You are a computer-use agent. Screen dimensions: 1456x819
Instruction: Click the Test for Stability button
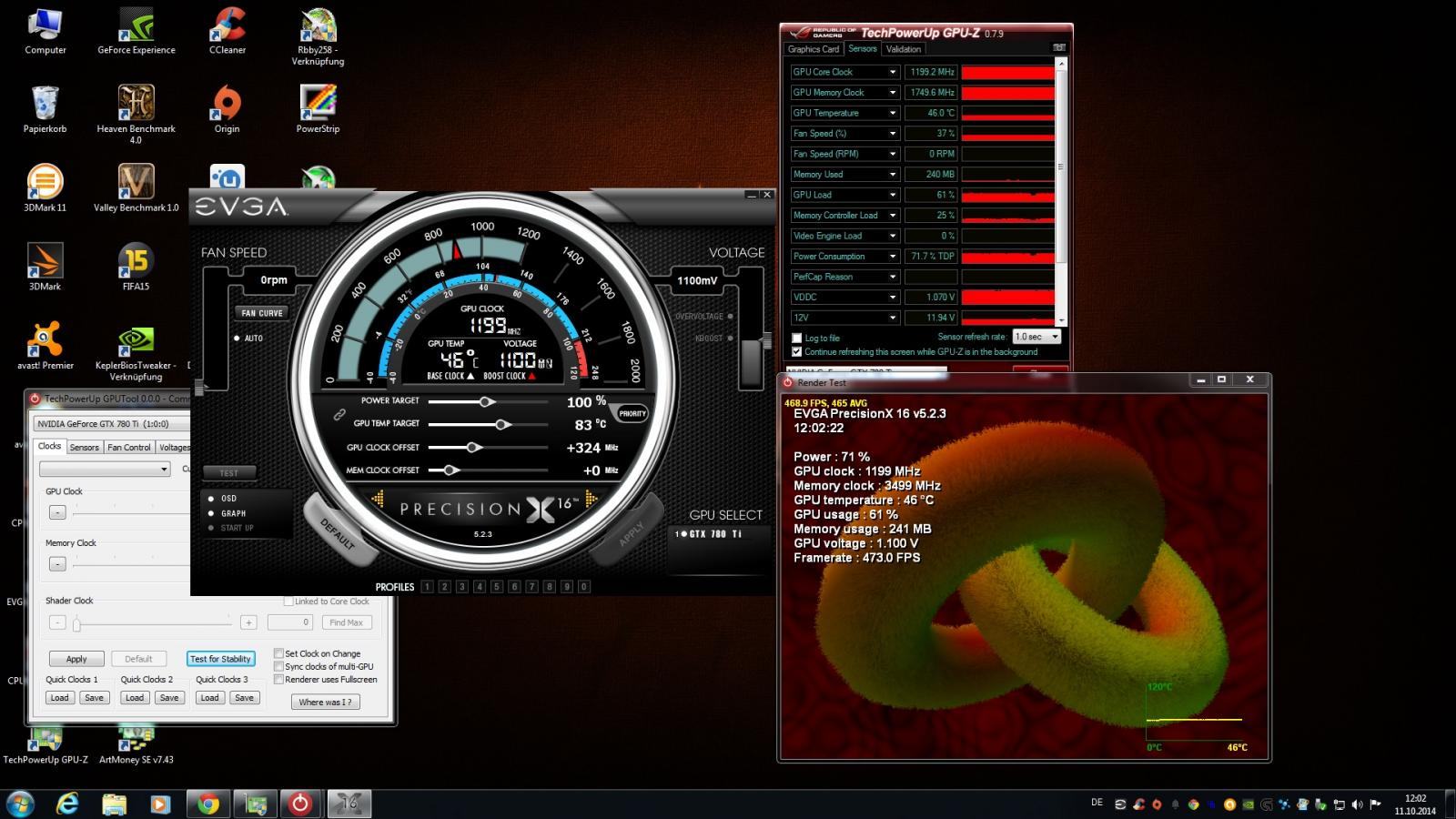click(x=221, y=659)
